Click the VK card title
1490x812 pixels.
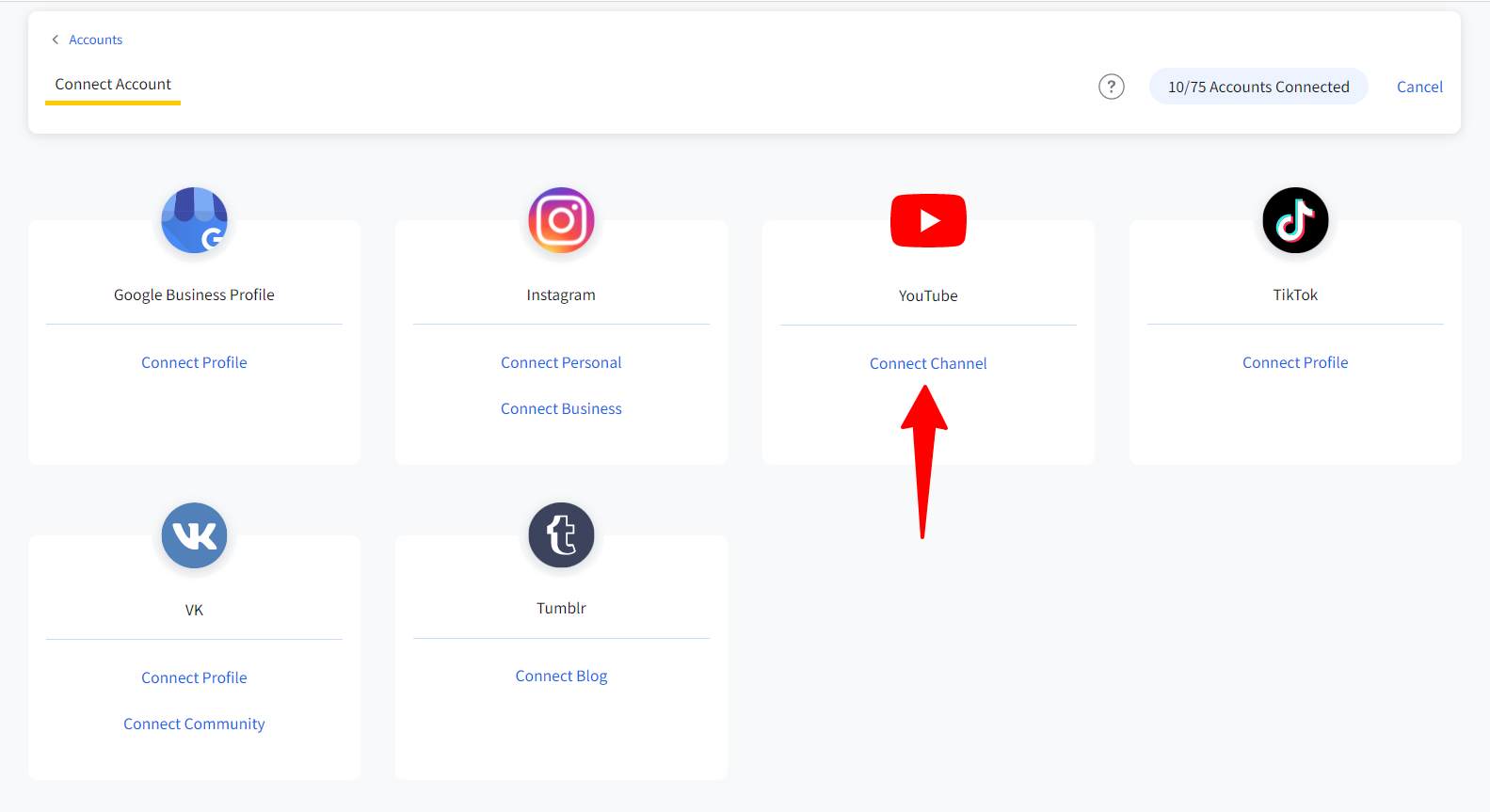194,610
